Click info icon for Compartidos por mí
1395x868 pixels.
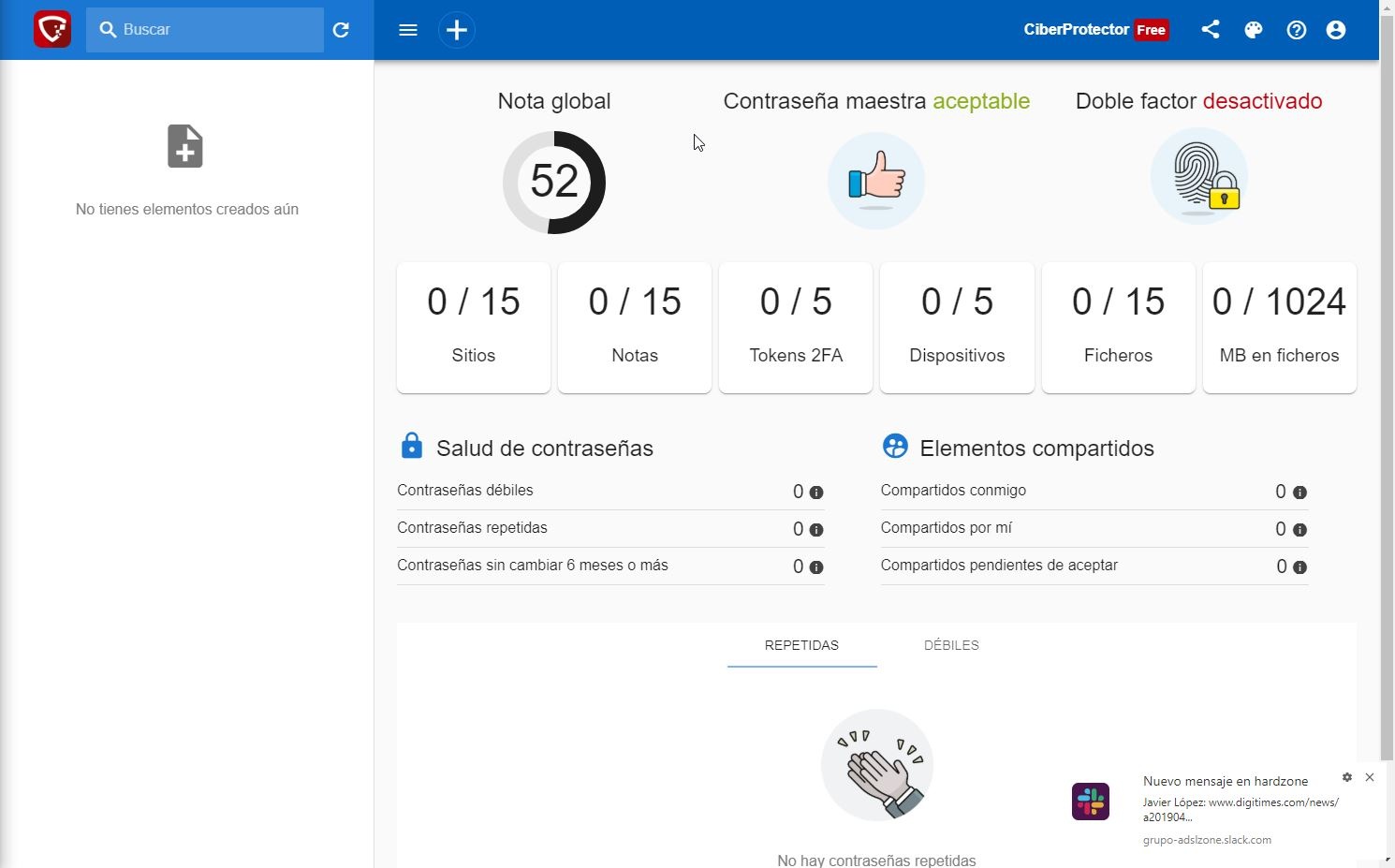1300,530
